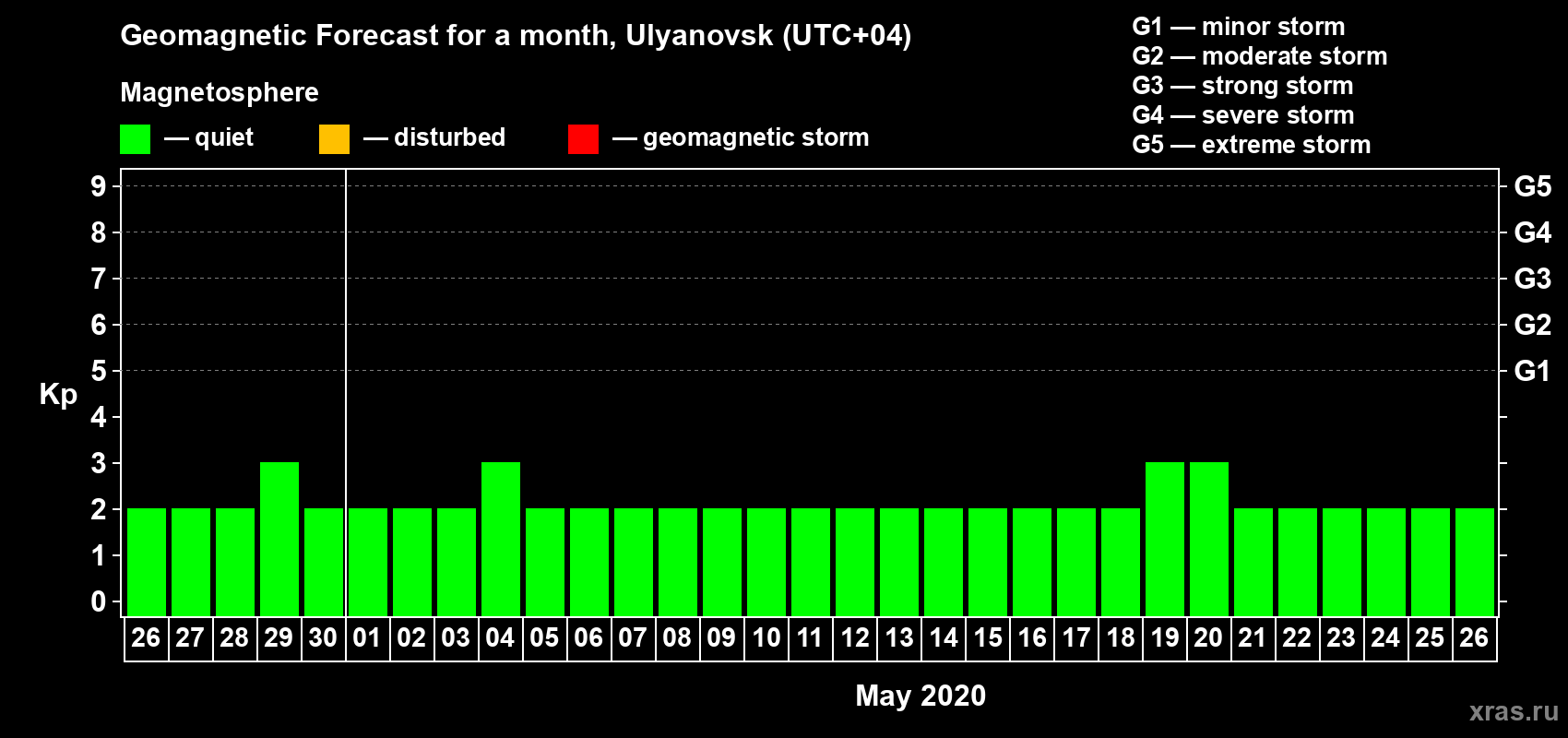Click the '— quiet' legend label
Image resolution: width=1568 pixels, height=738 pixels.
(x=208, y=137)
